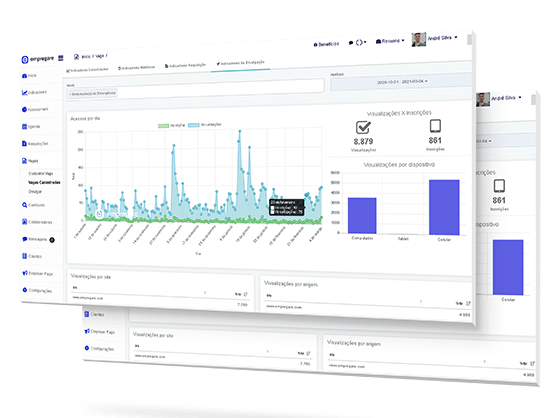
Task: Open Divulgar submenu item
Action: 35,191
